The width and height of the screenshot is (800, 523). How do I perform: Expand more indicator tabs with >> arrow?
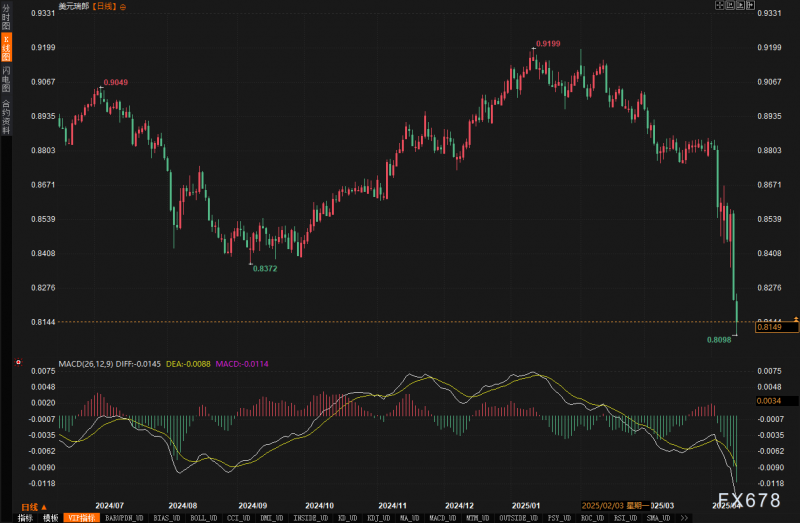coord(684,518)
